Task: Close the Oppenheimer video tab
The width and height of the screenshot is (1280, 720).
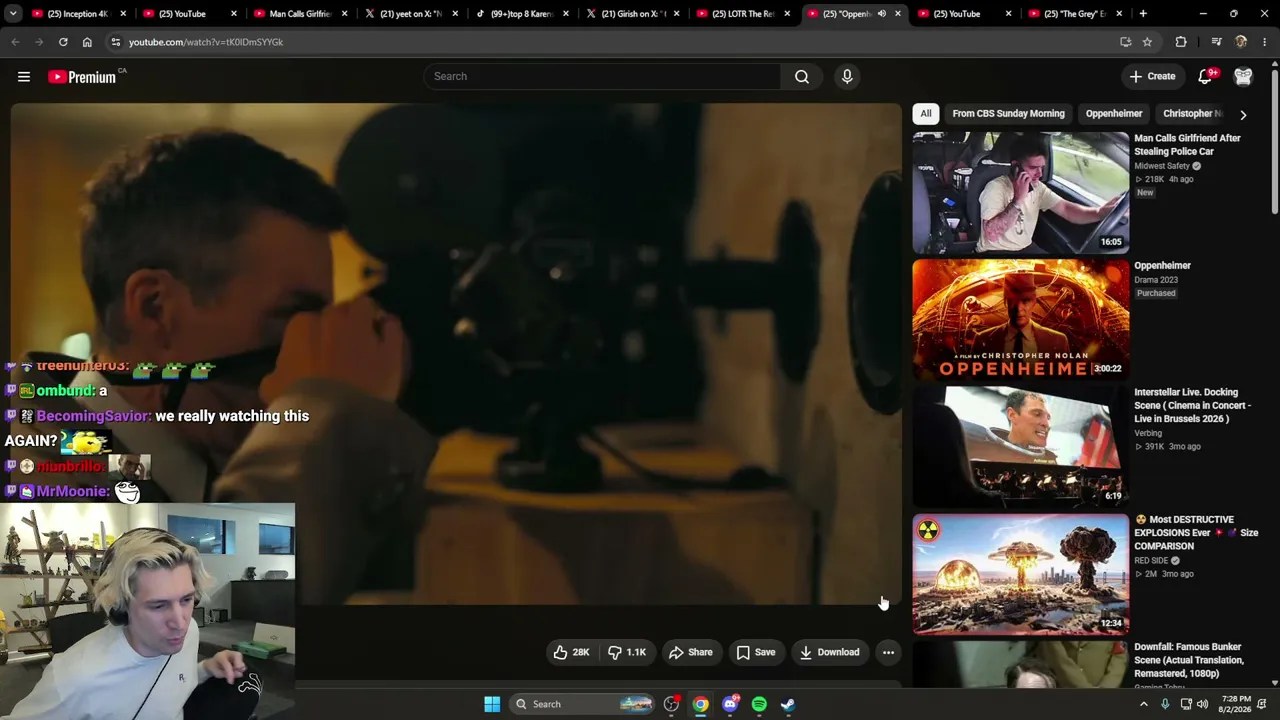Action: coord(898,14)
